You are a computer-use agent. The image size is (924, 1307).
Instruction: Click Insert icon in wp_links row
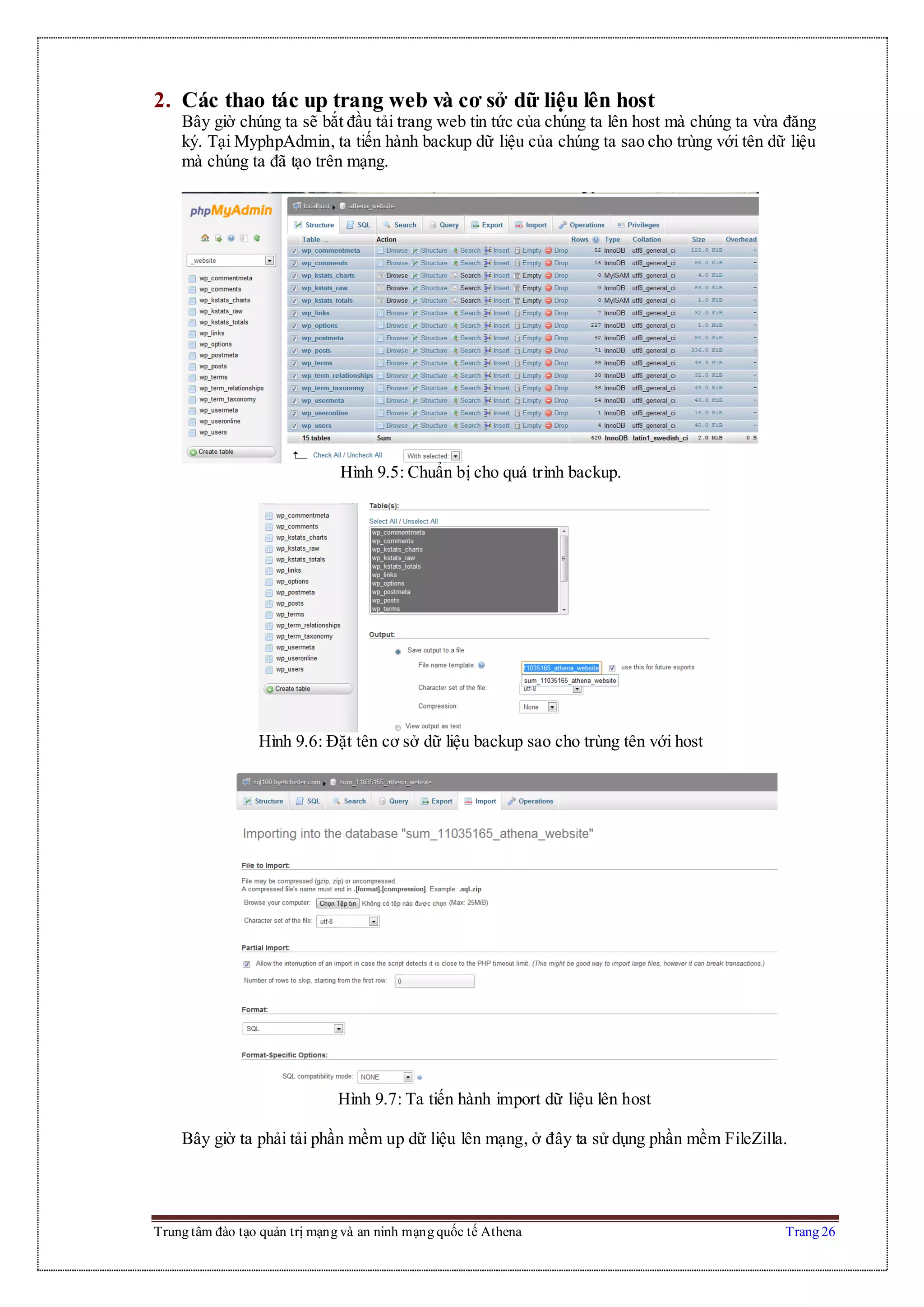tap(488, 313)
